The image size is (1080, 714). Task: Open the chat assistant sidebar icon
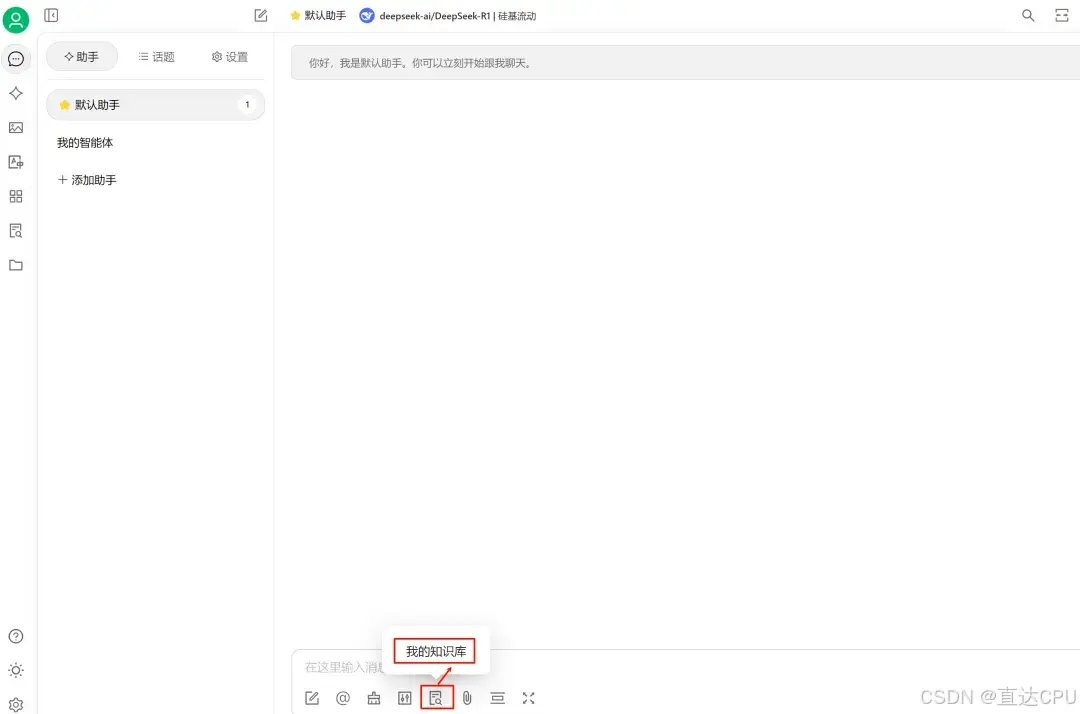[16, 59]
